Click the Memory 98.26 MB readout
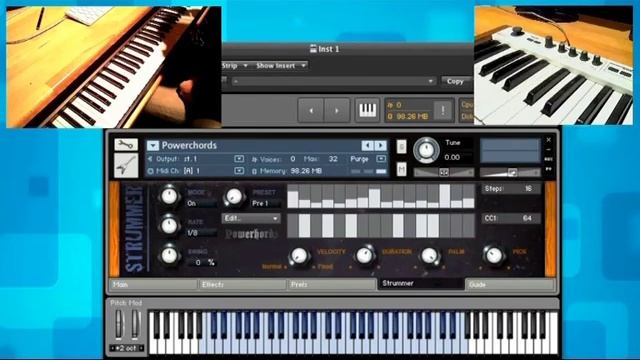640x360 pixels. pos(306,171)
